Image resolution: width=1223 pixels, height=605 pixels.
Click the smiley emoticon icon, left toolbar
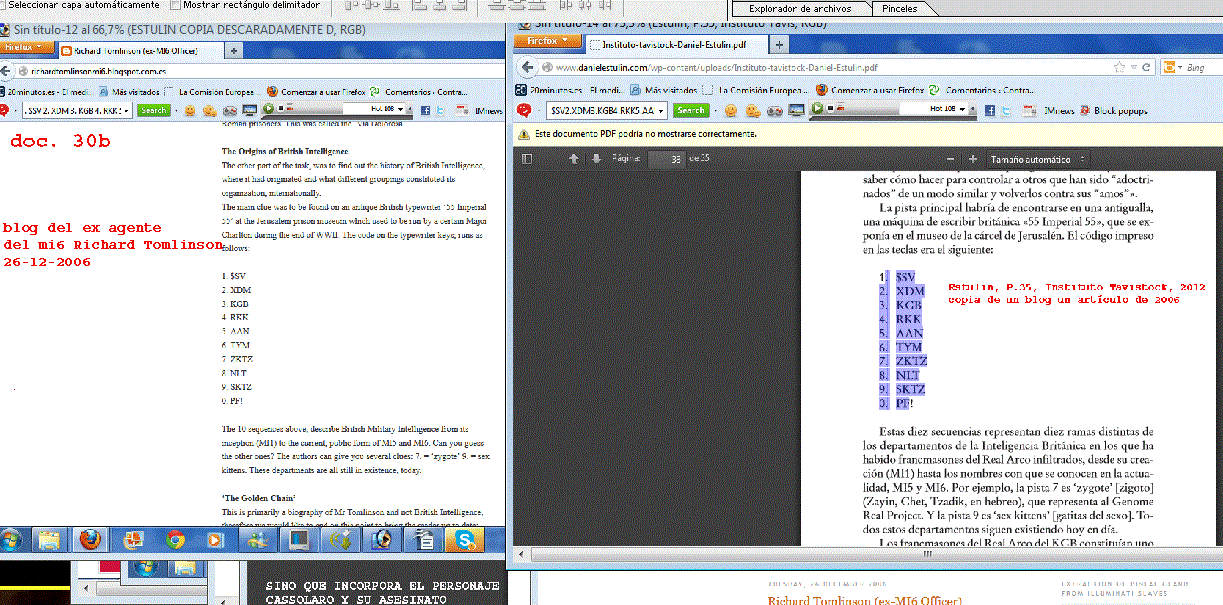point(188,110)
